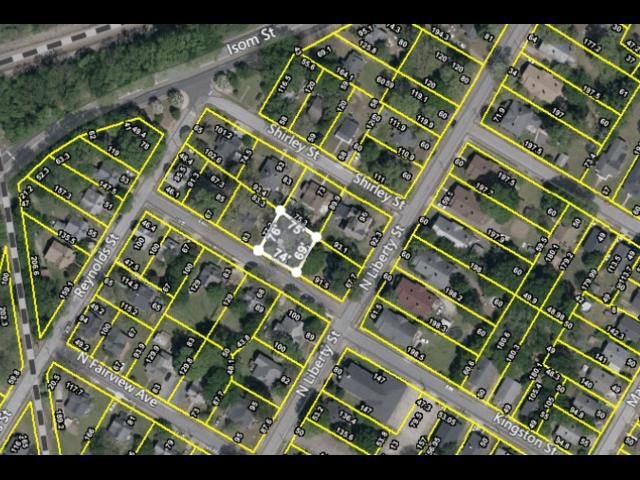Click the 75' dimension label on selected parcel

pyautogui.click(x=294, y=228)
